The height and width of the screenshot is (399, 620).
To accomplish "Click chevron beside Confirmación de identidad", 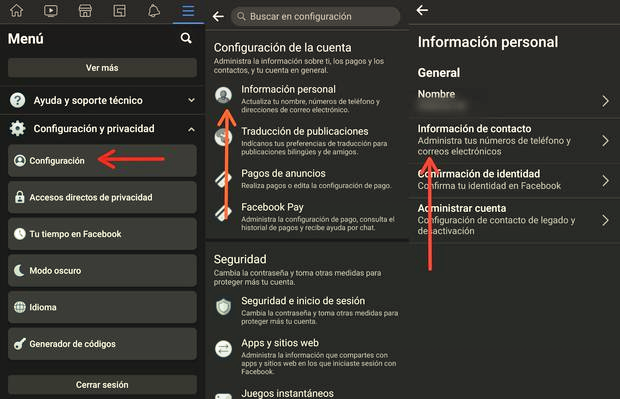I will [605, 180].
